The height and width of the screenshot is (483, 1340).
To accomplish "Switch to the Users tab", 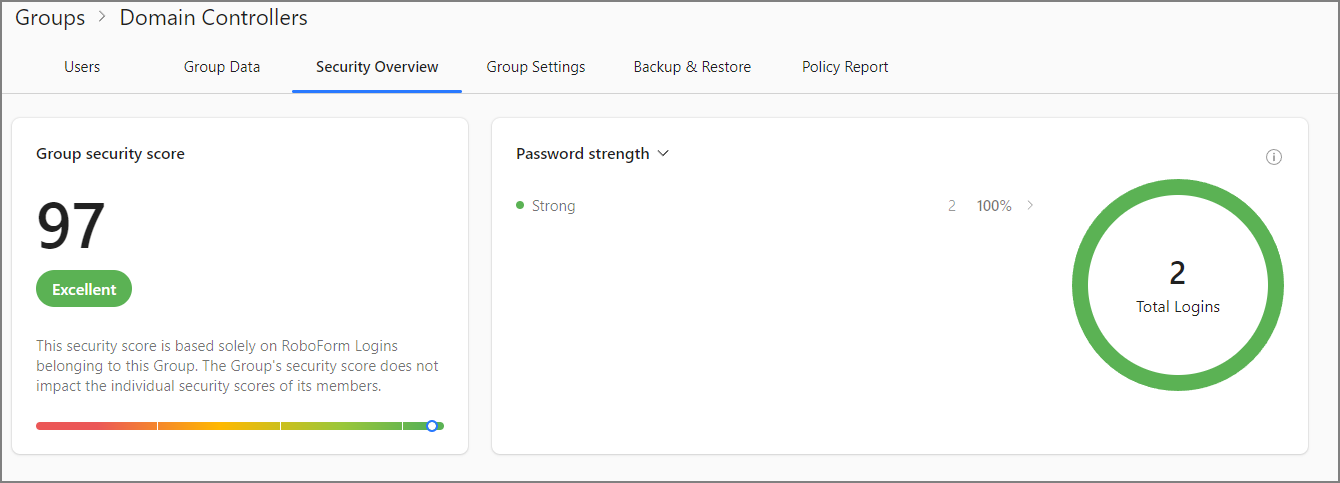I will 82,67.
